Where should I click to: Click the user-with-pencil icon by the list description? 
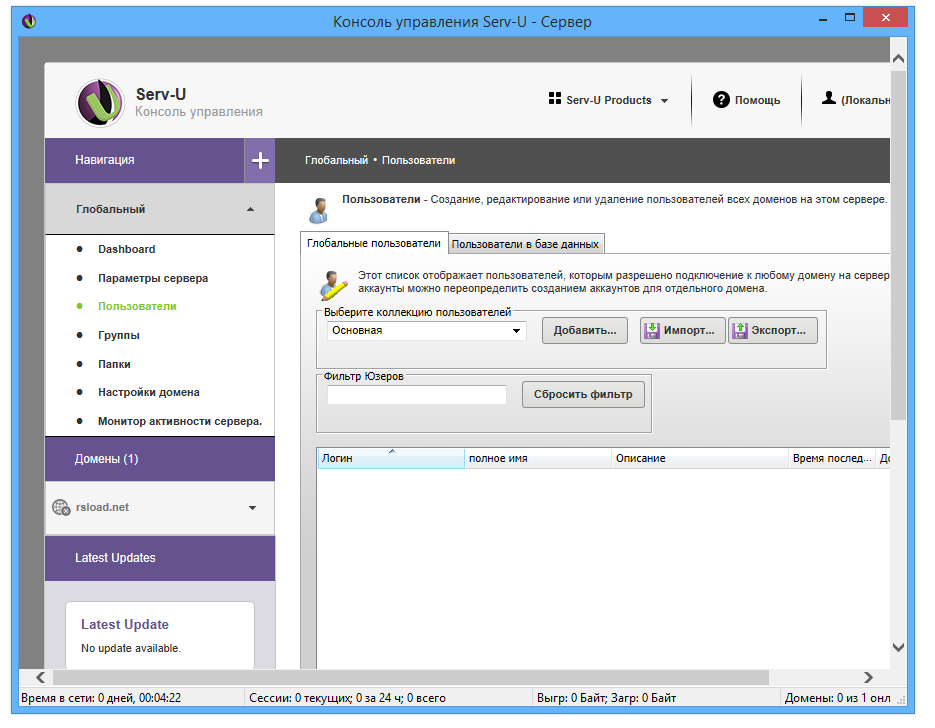[x=333, y=285]
